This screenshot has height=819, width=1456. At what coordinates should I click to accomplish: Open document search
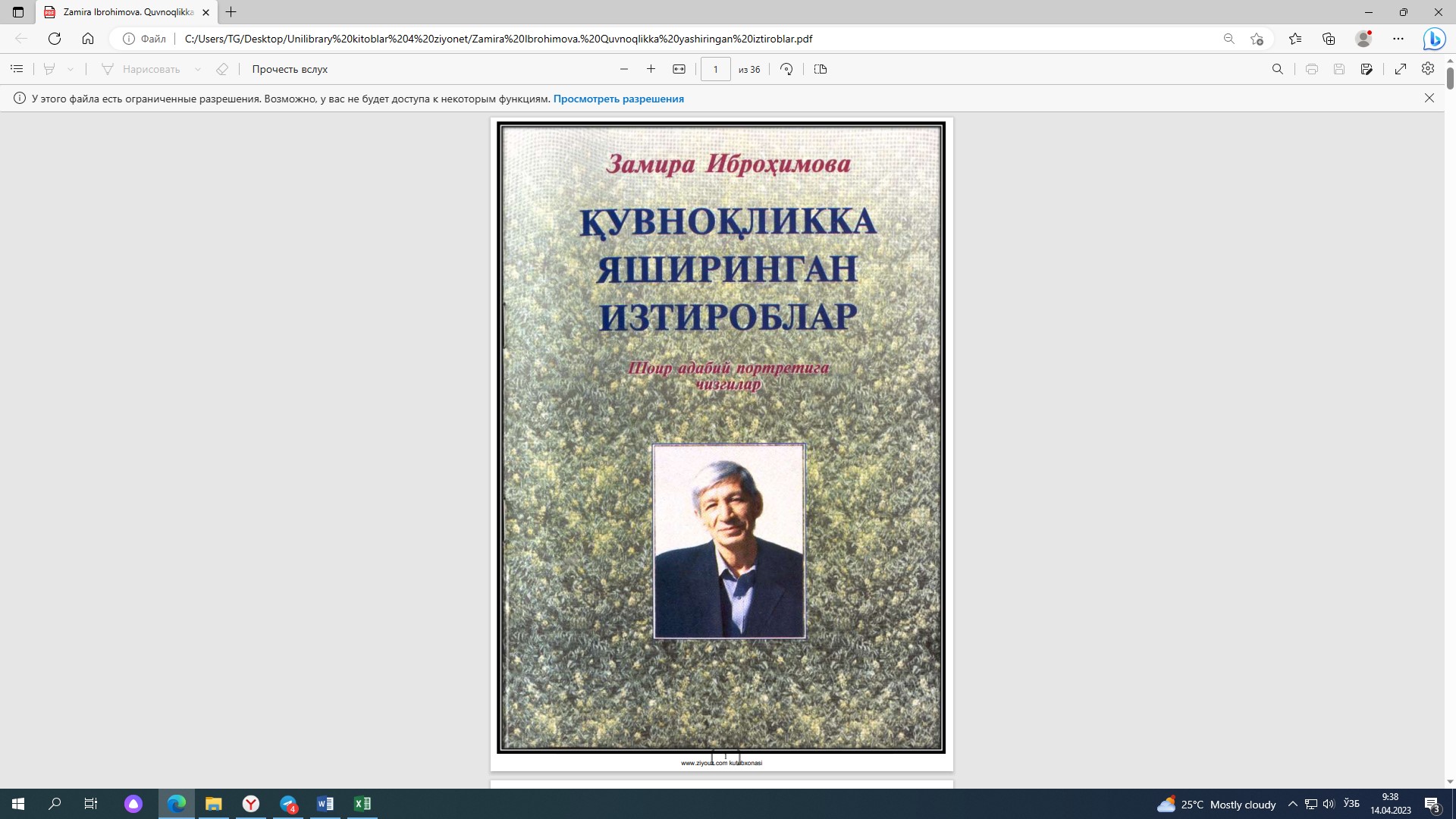pos(1277,69)
